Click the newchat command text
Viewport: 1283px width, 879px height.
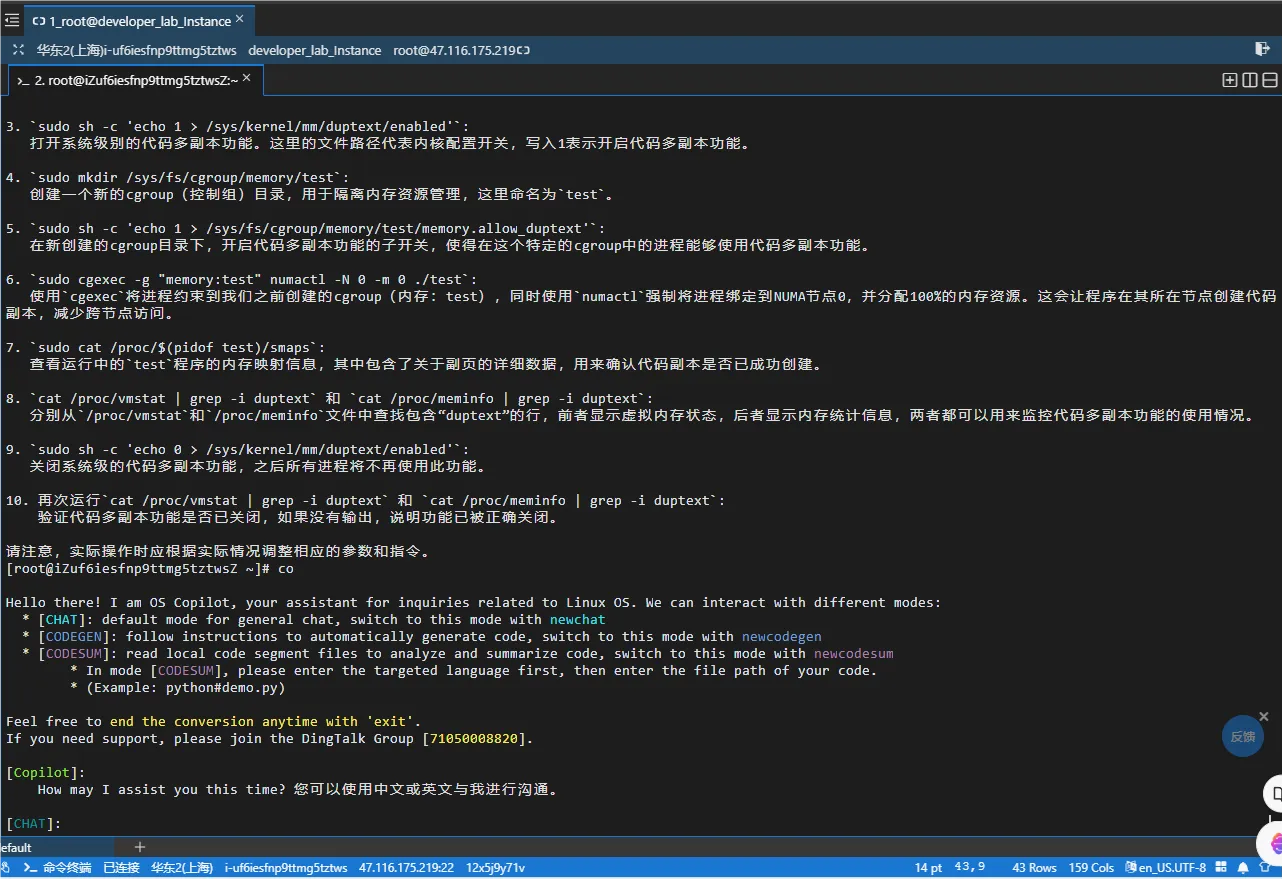[577, 620]
